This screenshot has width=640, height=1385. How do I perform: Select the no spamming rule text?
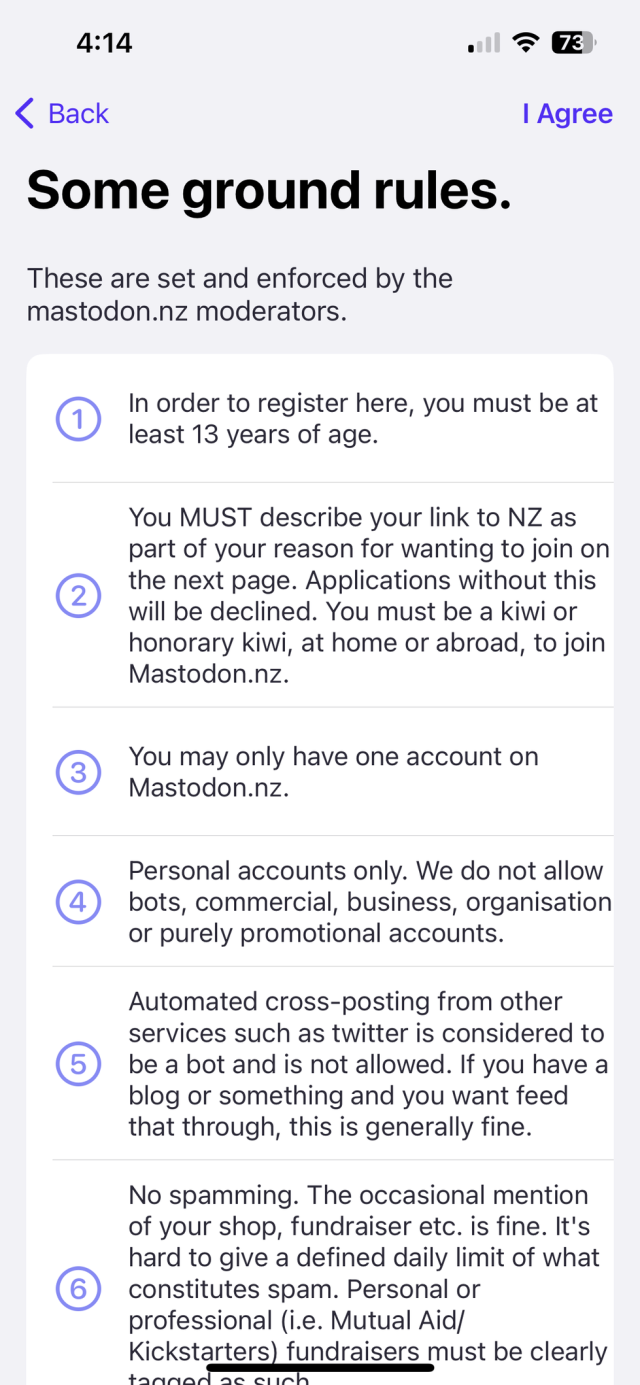366,1272
